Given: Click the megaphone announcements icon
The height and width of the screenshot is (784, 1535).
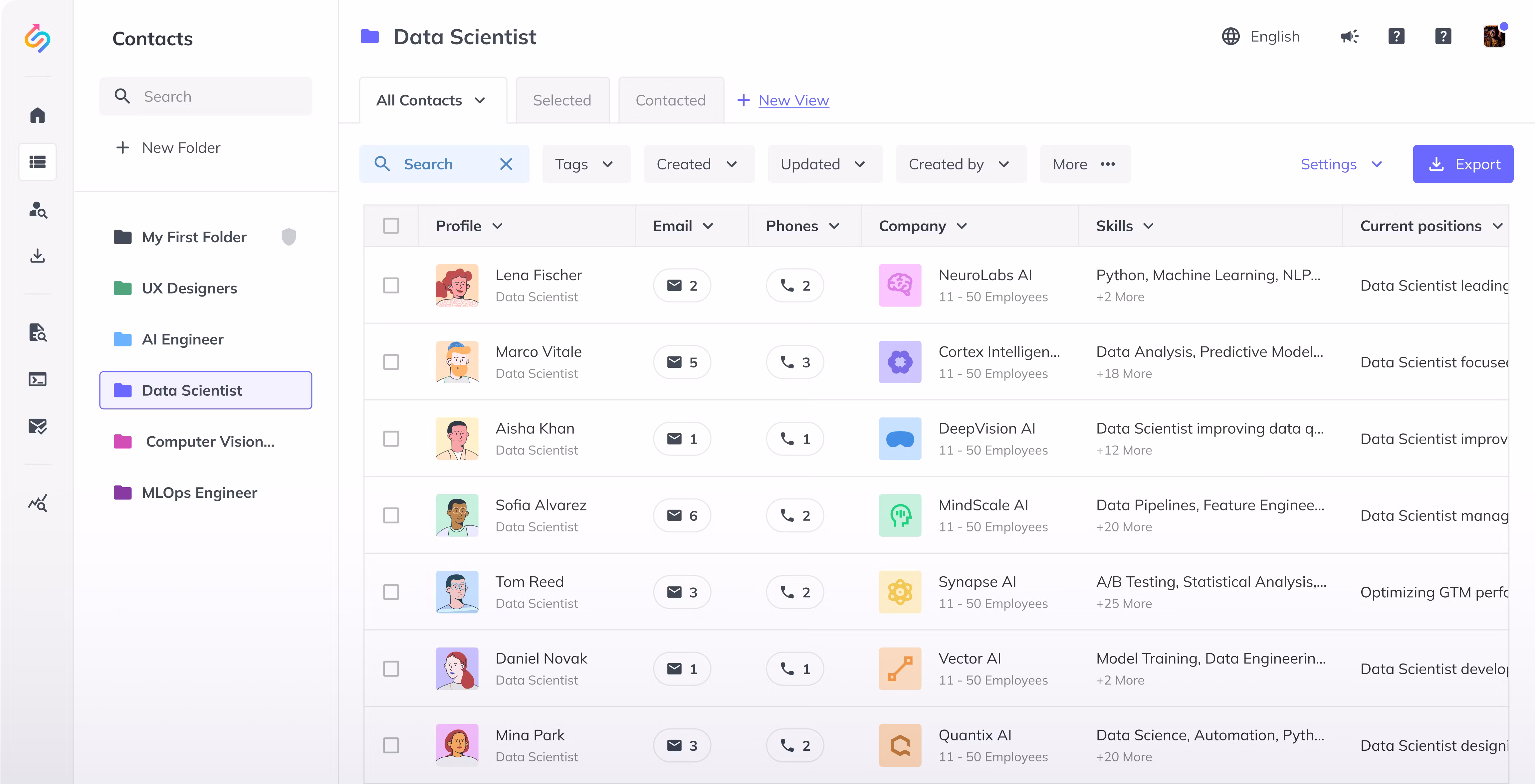Looking at the screenshot, I should tap(1349, 37).
